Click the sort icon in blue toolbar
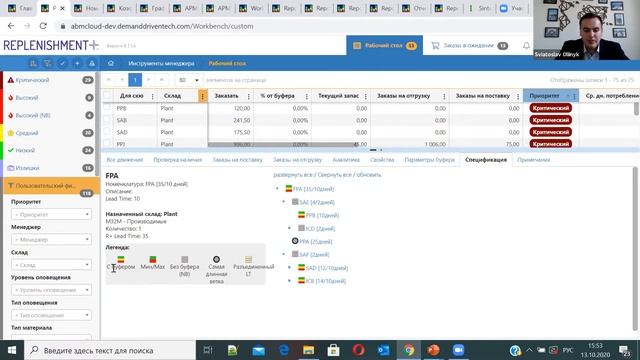 click(33, 64)
